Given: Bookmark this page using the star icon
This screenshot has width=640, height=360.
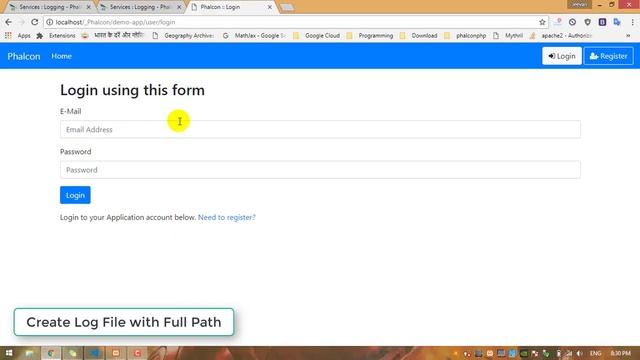Looking at the screenshot, I should pos(542,22).
